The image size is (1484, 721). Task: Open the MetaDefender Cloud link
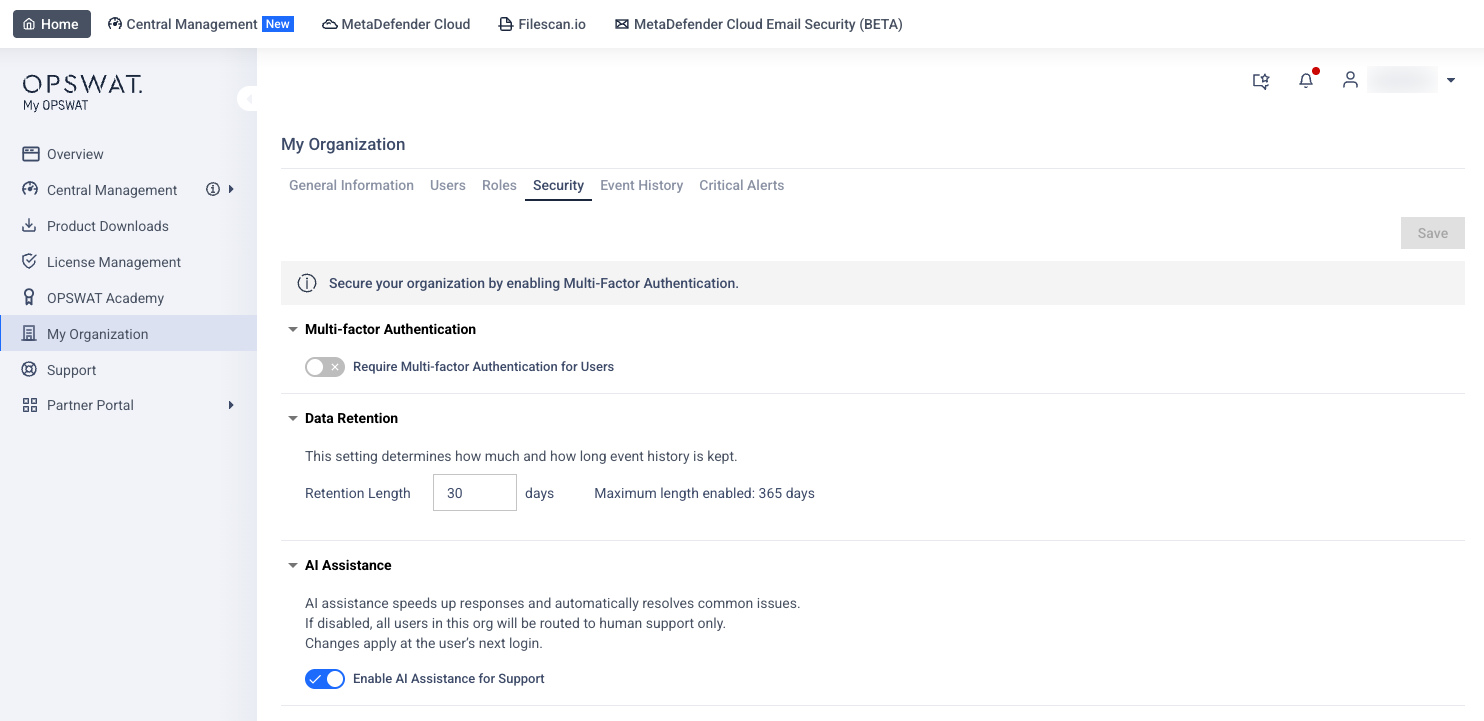coord(396,24)
